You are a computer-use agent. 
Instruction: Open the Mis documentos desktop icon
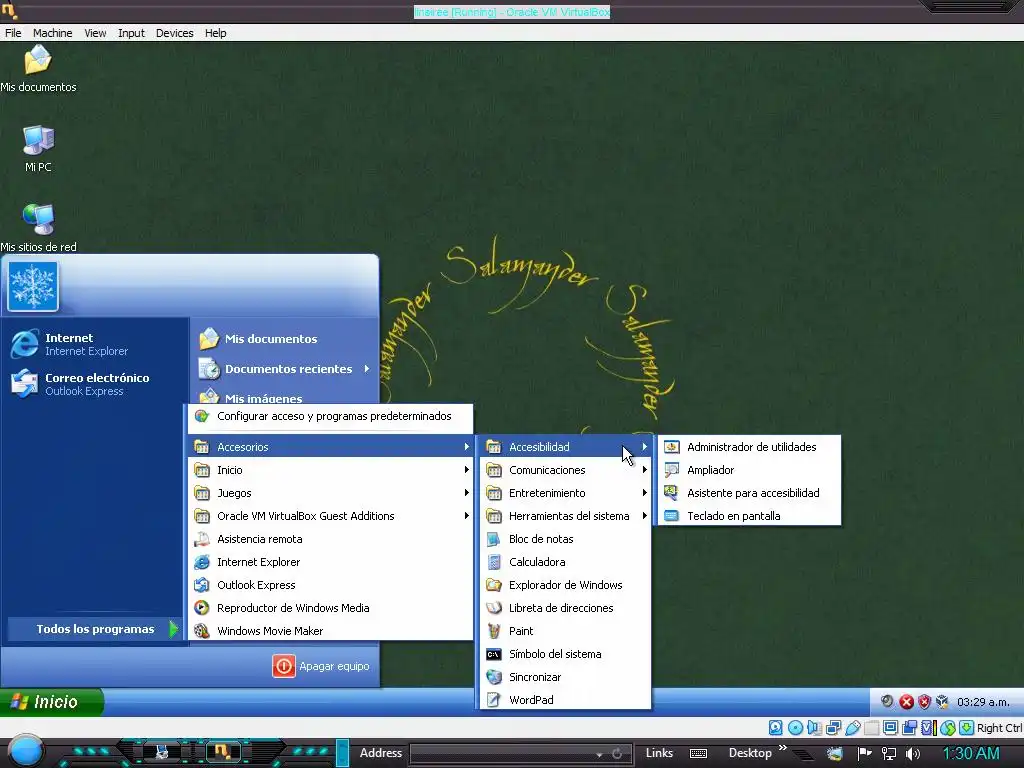(x=38, y=68)
